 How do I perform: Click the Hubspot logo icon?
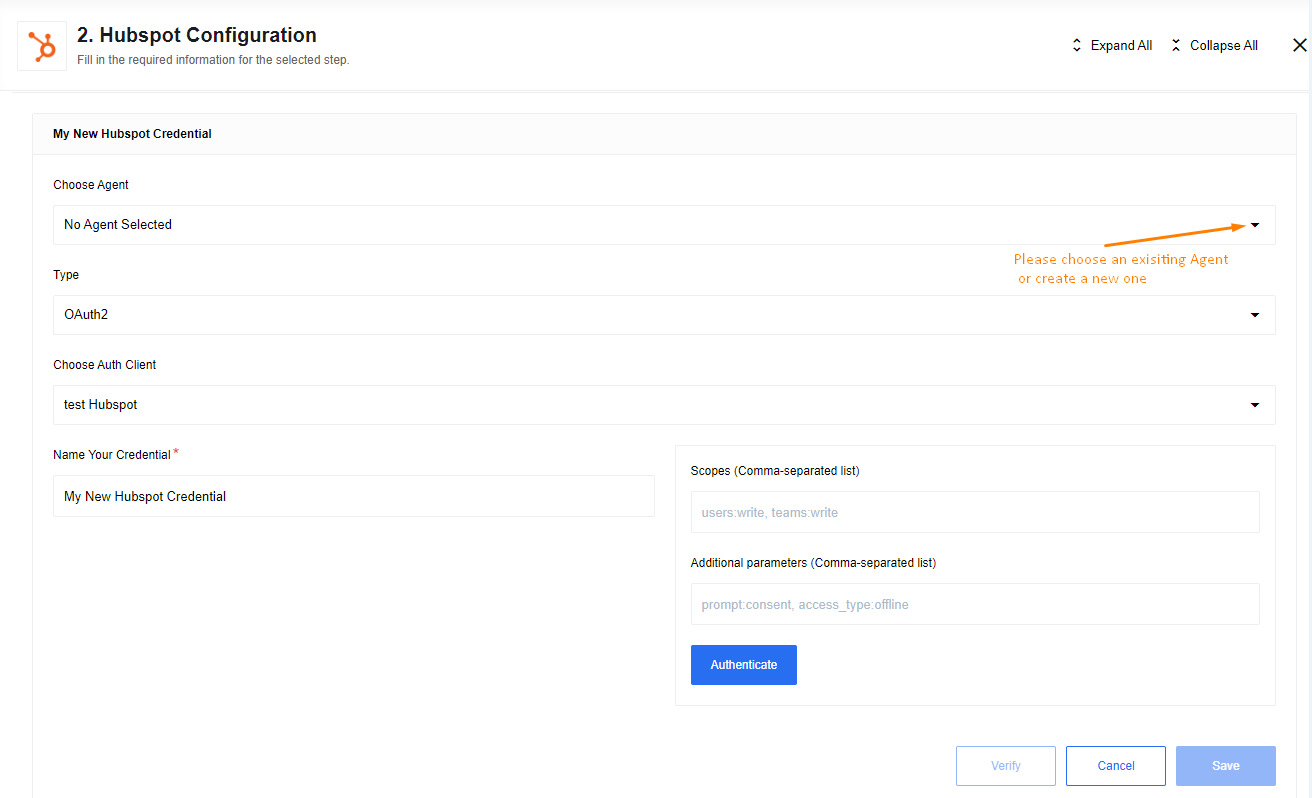pyautogui.click(x=42, y=46)
